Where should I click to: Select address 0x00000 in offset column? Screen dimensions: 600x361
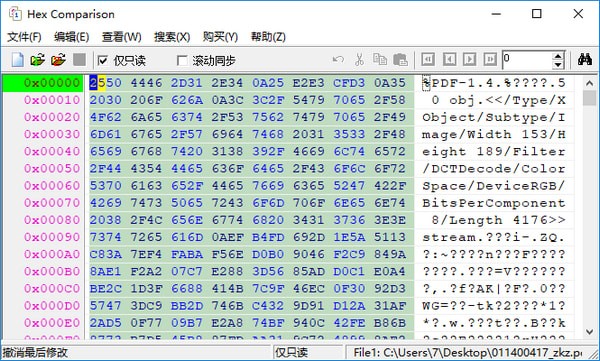click(52, 83)
